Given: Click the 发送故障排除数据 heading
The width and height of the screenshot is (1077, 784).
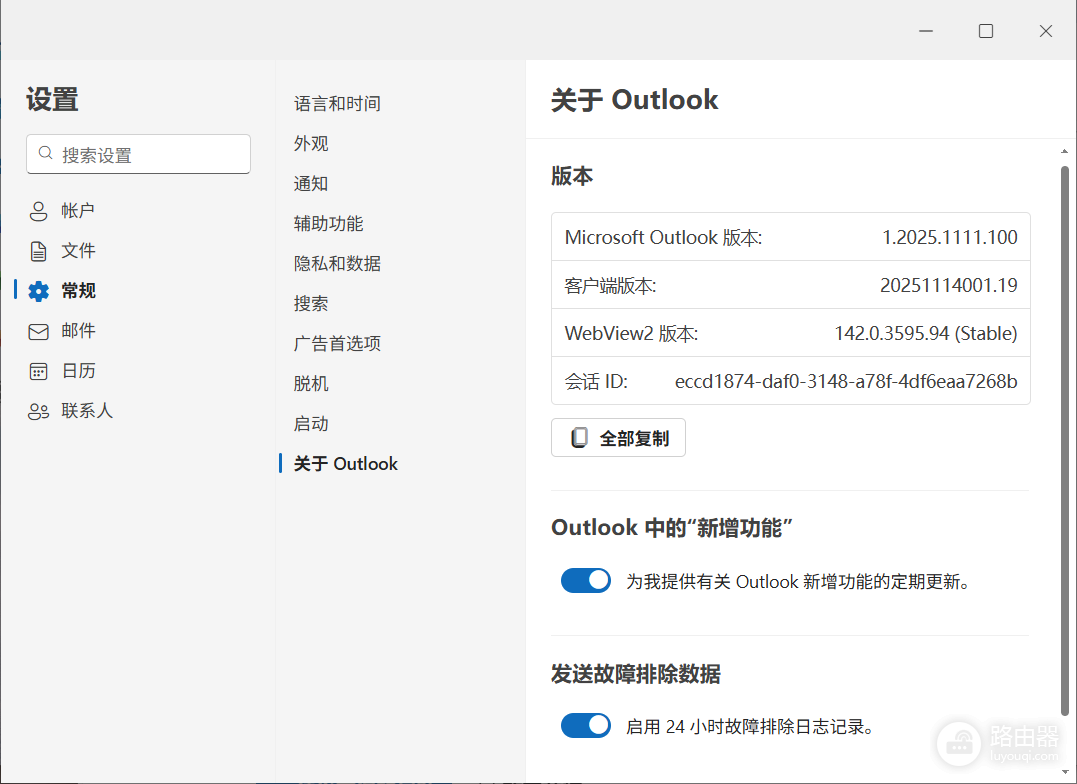Looking at the screenshot, I should click(635, 674).
